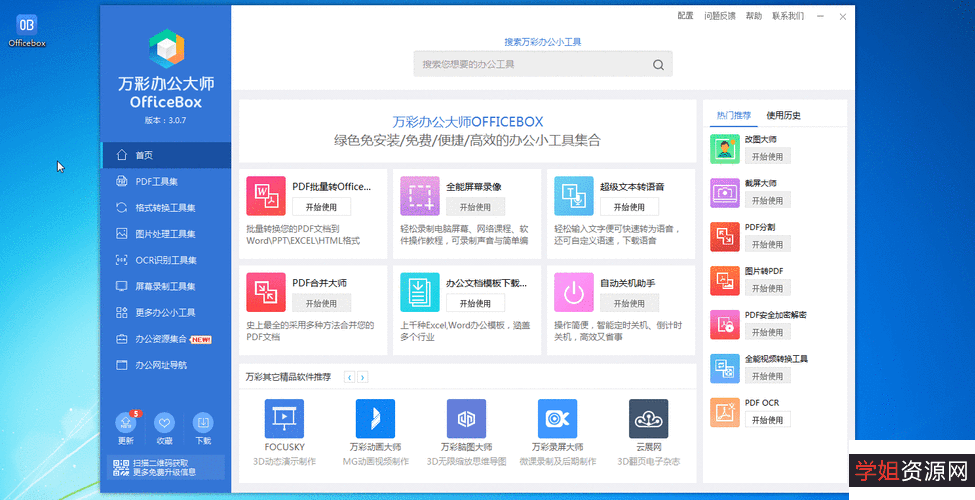Click 开始使用 under 全能视频转换工具
This screenshot has height=500, width=975.
pos(768,376)
